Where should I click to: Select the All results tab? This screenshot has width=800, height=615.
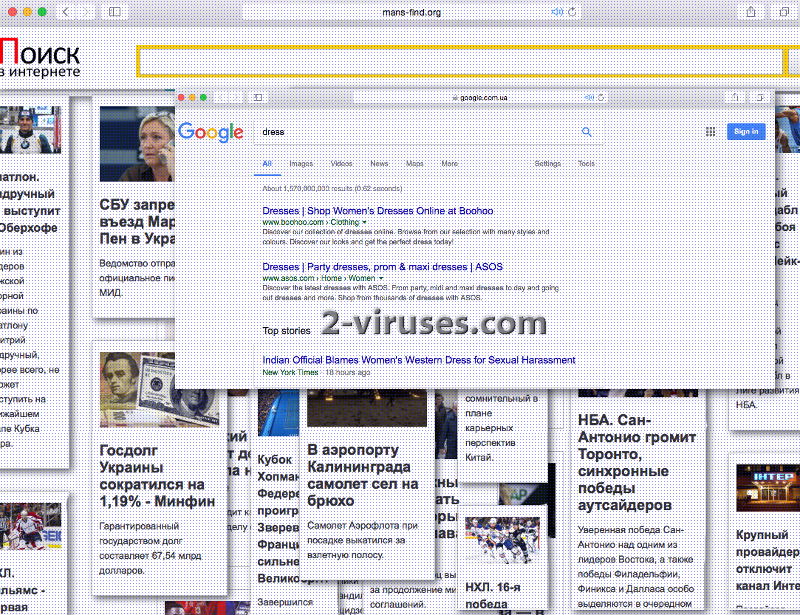click(267, 164)
